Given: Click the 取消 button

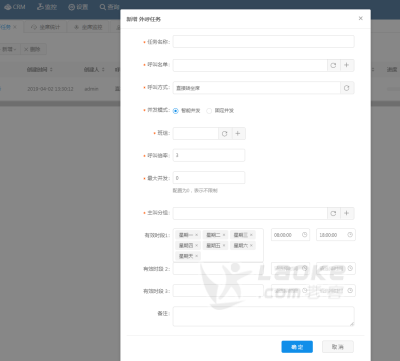Looking at the screenshot, I should pyautogui.click(x=338, y=347).
